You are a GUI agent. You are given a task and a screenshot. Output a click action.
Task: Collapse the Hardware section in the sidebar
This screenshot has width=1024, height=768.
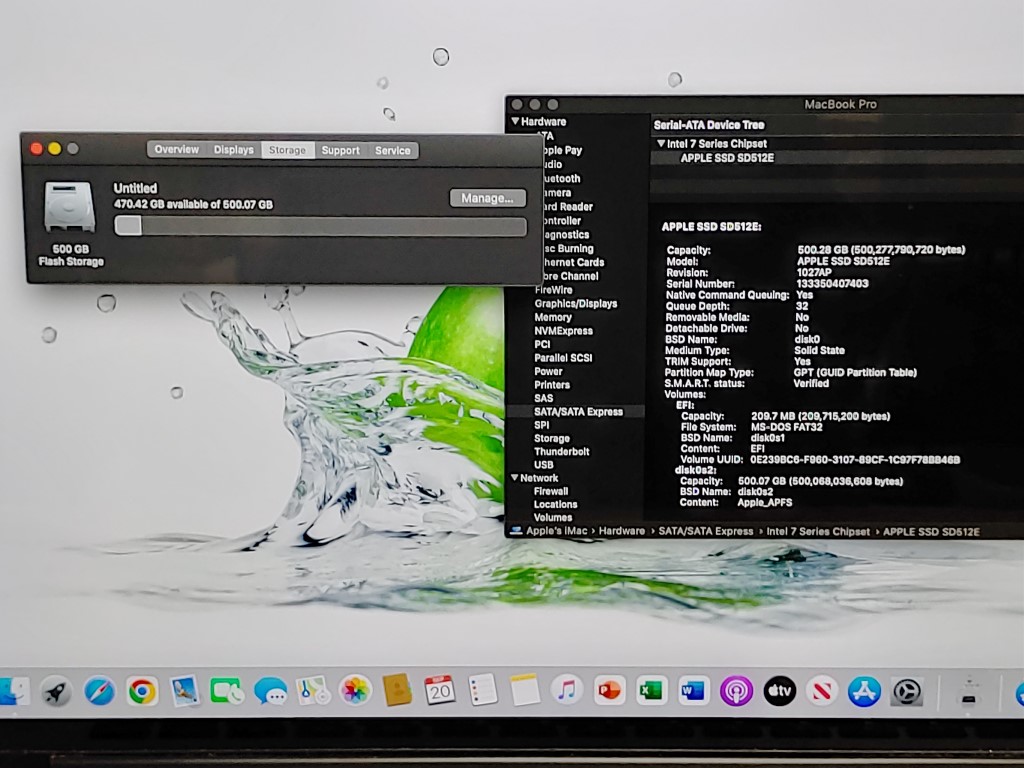[515, 121]
